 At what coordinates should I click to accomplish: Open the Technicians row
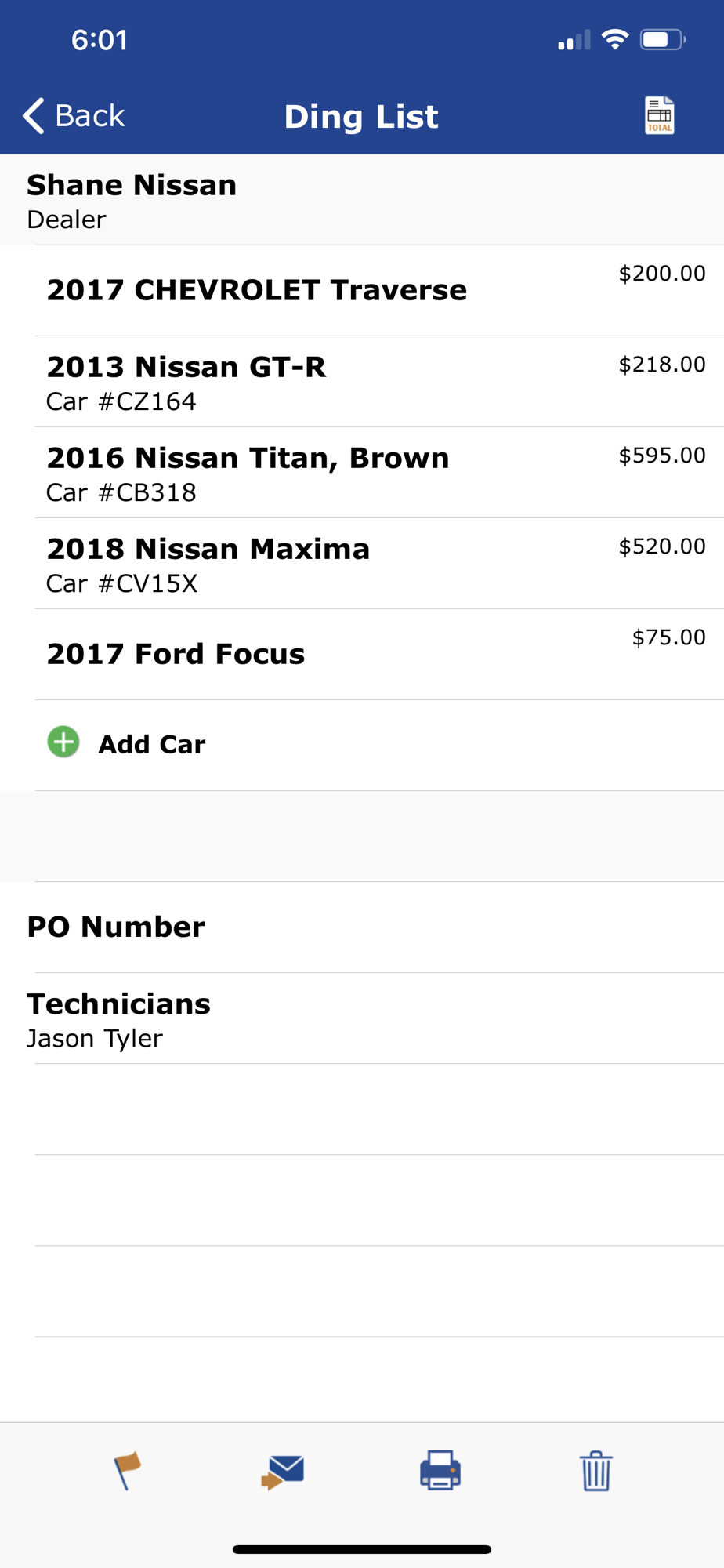(118, 1018)
